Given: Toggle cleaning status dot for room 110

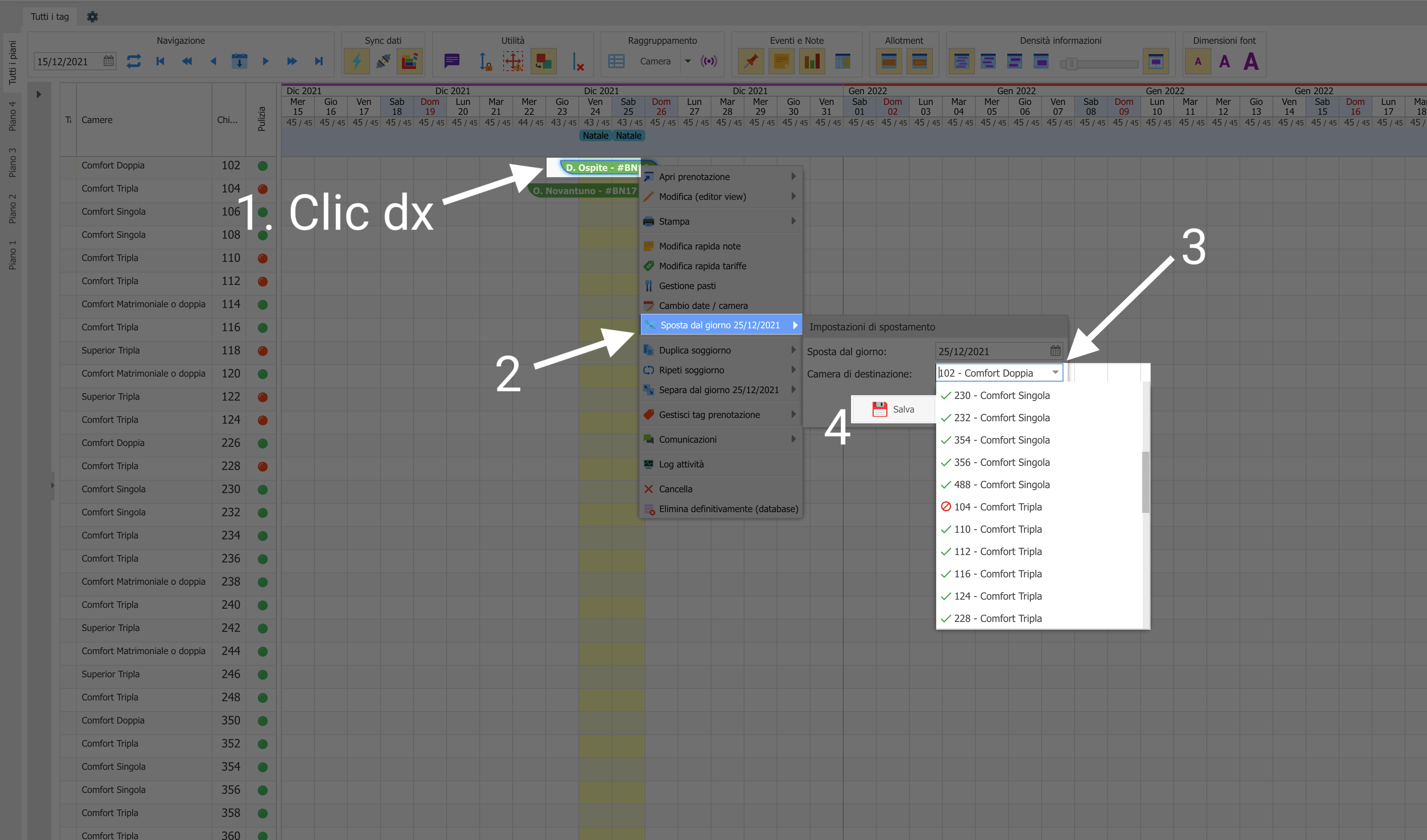Looking at the screenshot, I should coord(263,258).
